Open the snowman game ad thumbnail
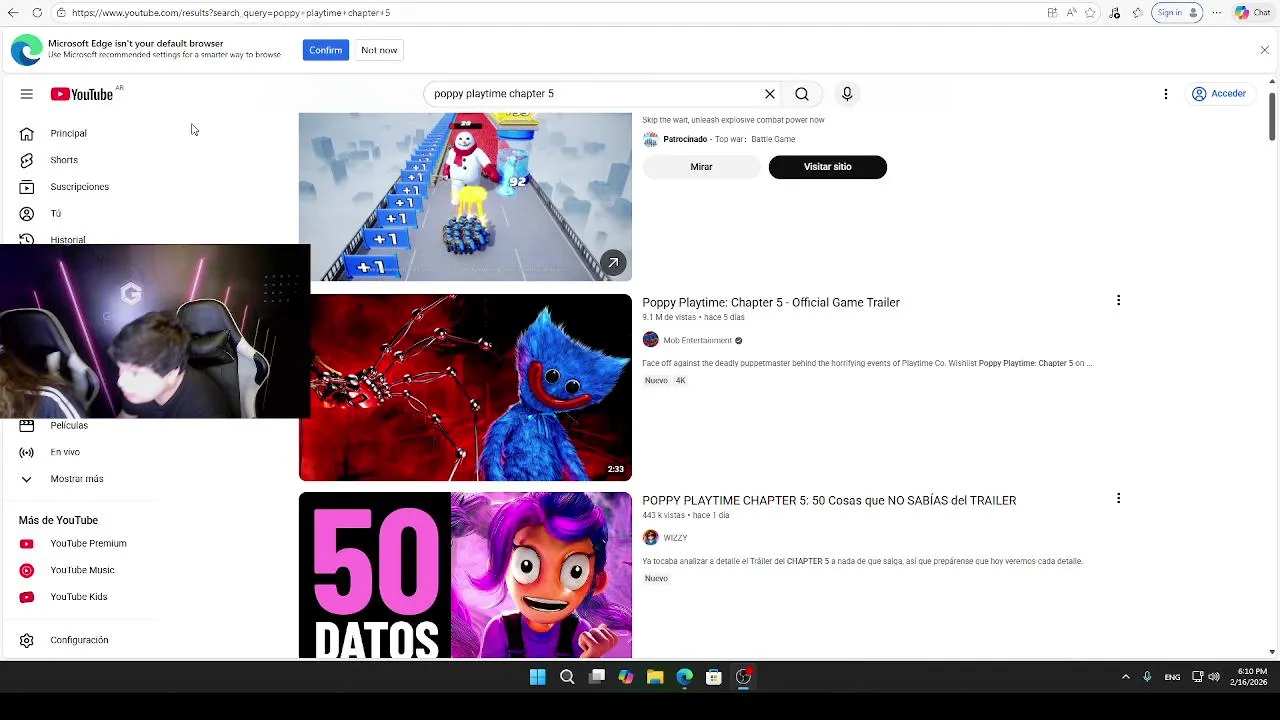Viewport: 1280px width, 720px height. [465, 196]
